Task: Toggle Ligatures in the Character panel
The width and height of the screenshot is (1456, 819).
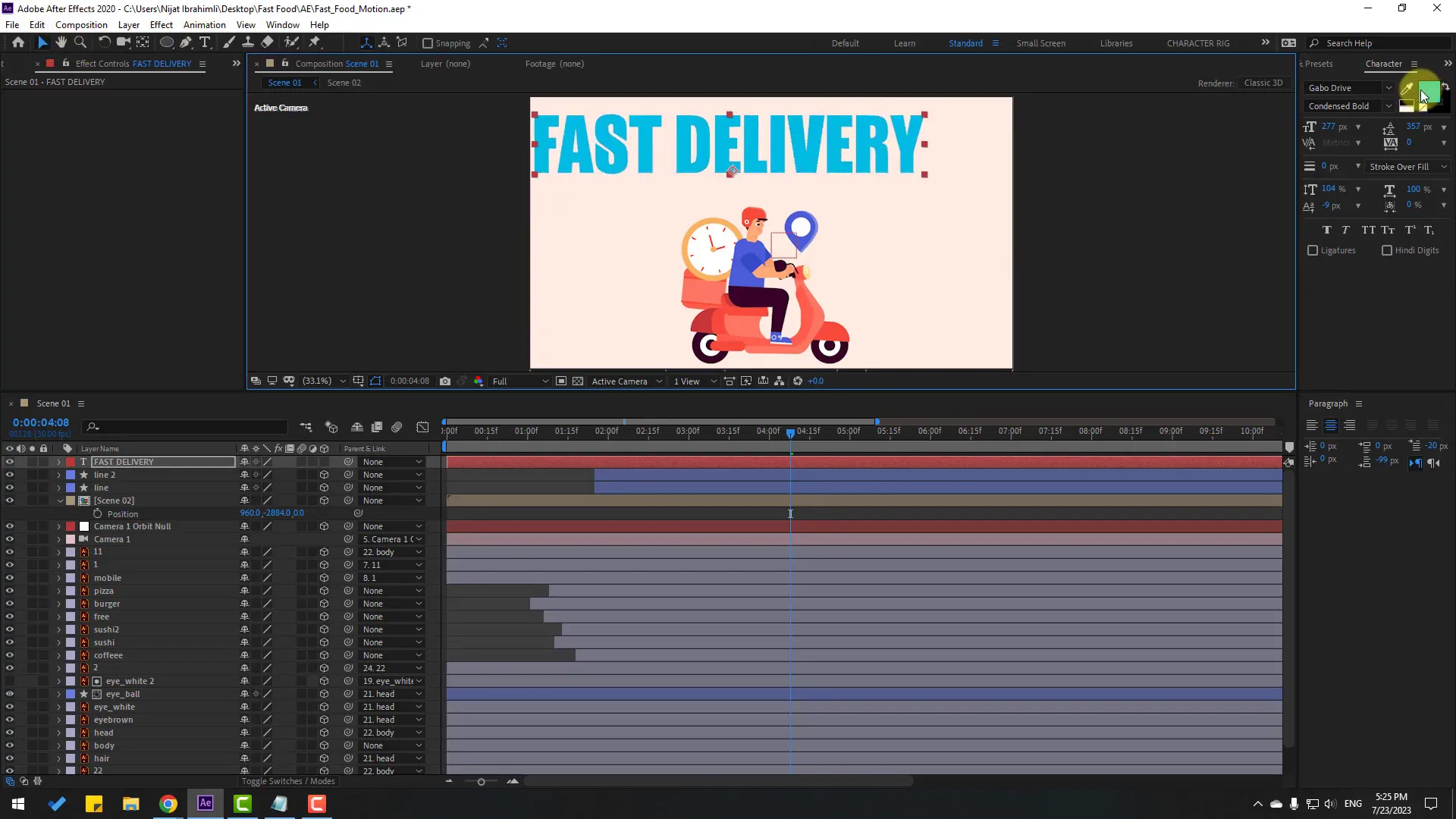Action: point(1313,250)
